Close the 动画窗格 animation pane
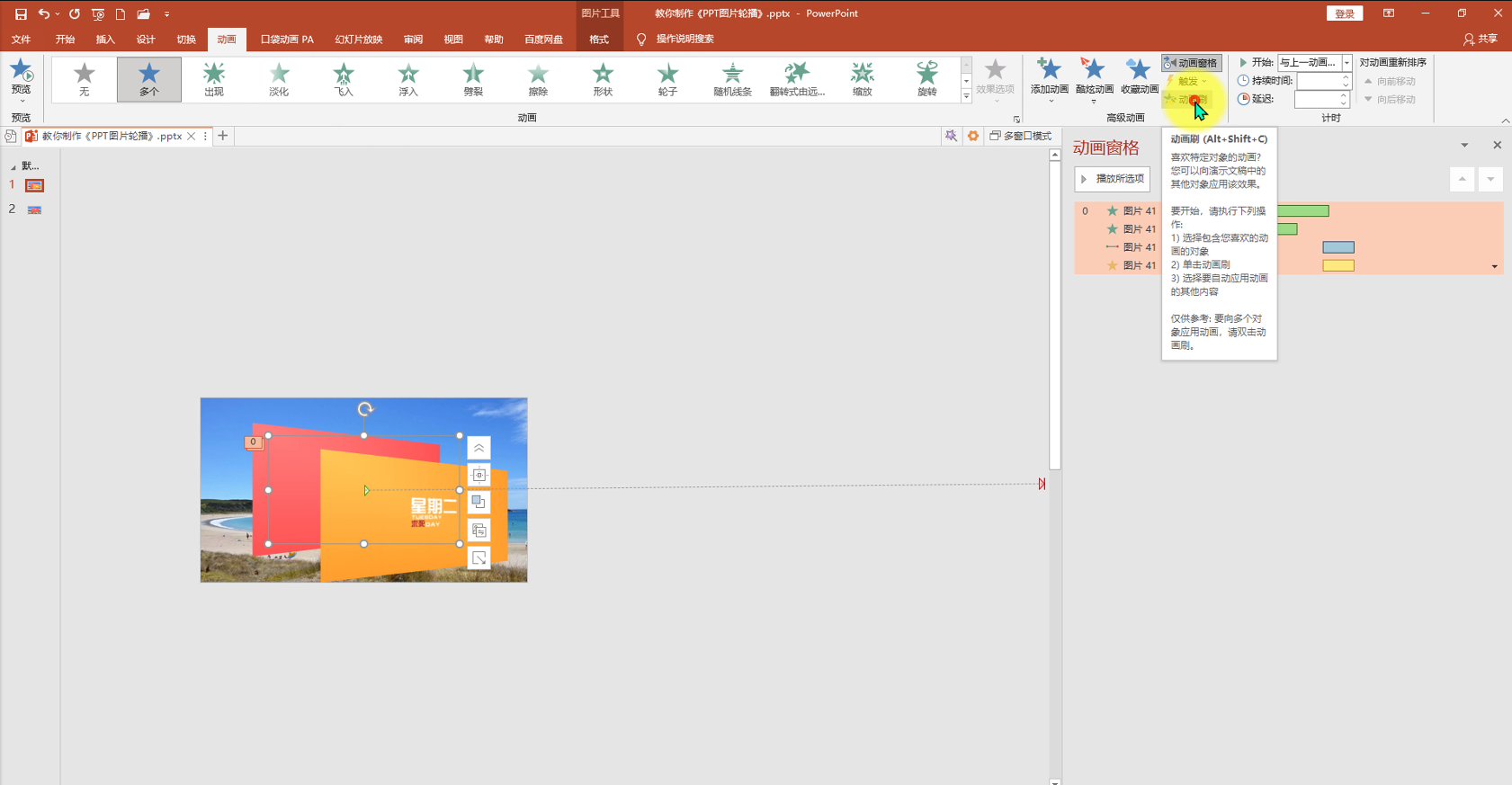The width and height of the screenshot is (1512, 785). pyautogui.click(x=1497, y=145)
